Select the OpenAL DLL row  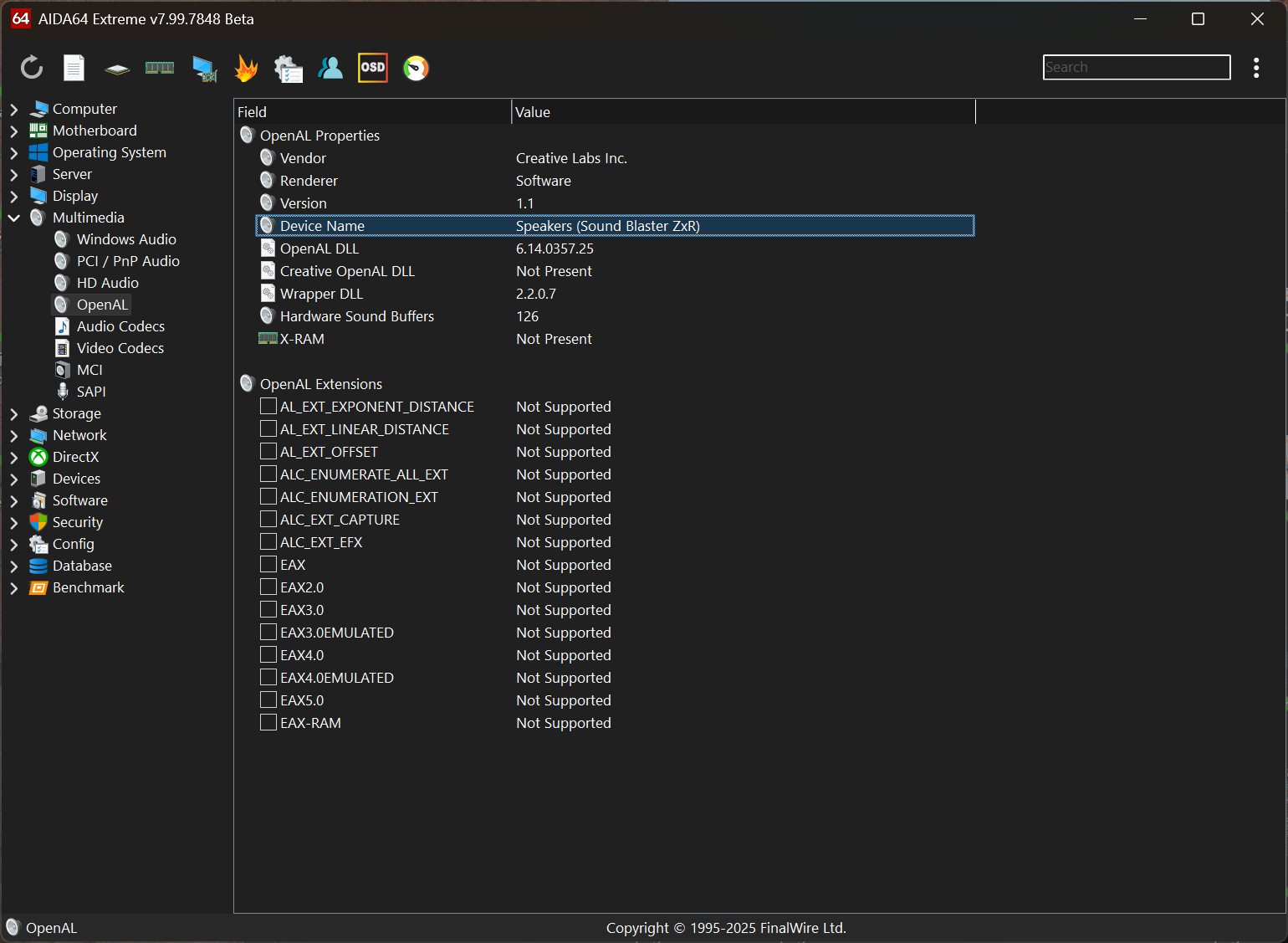pos(615,249)
